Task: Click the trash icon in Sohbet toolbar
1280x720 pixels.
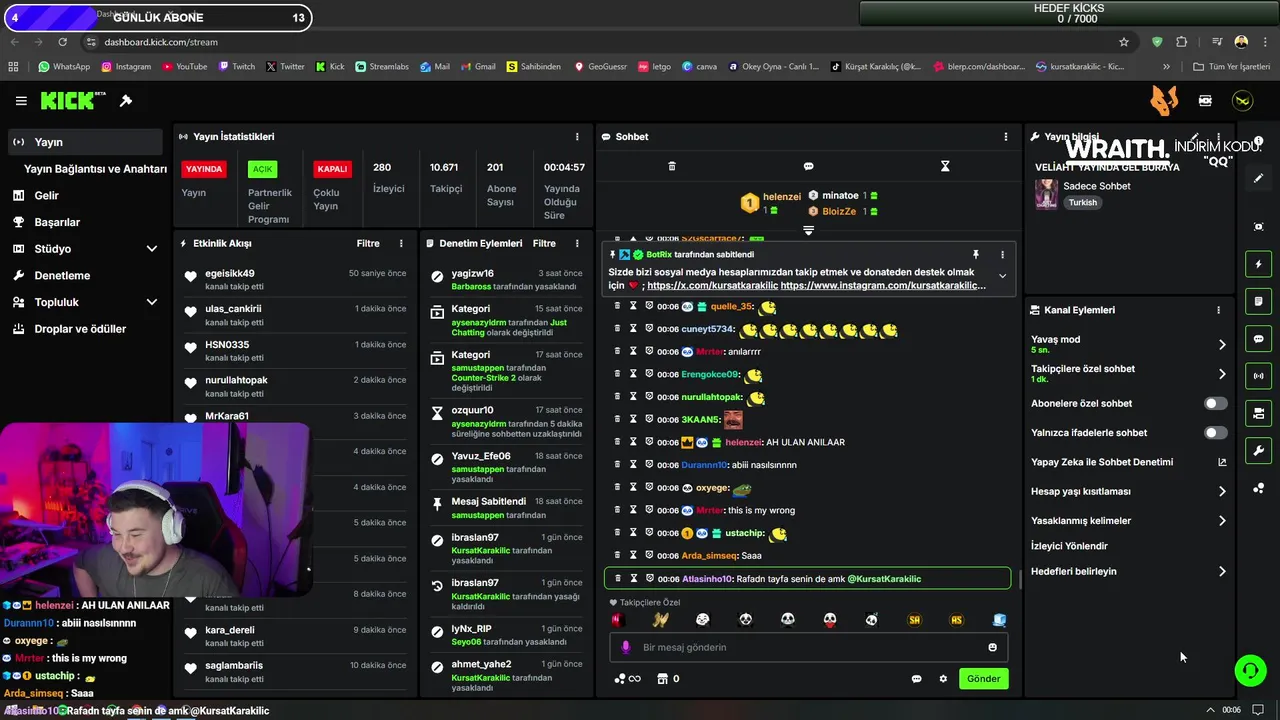Action: (x=672, y=166)
